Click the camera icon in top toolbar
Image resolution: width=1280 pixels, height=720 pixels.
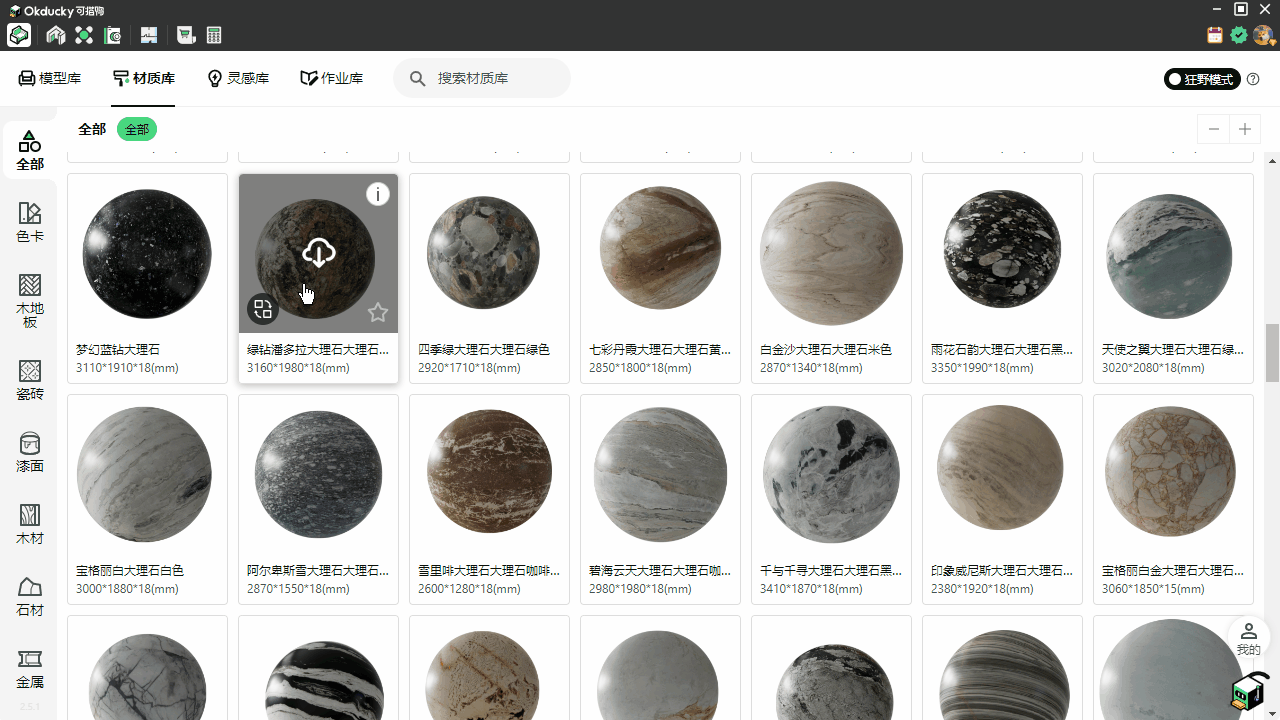(x=113, y=36)
